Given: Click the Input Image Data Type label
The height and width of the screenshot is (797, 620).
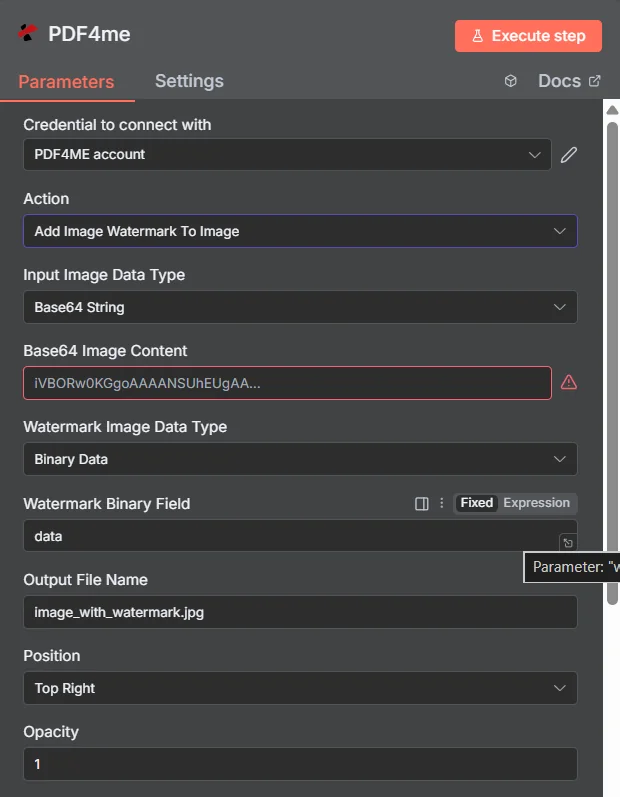Looking at the screenshot, I should coord(104,275).
